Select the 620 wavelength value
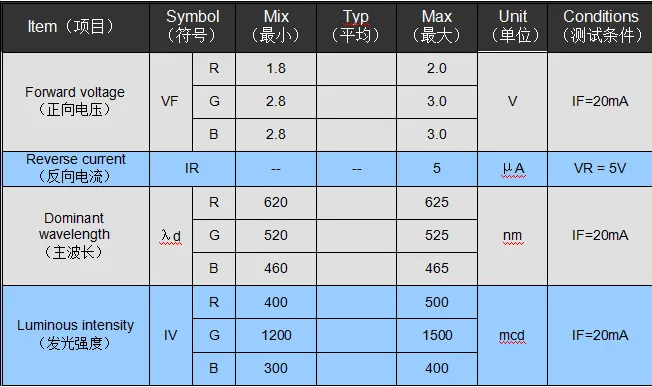The height and width of the screenshot is (387, 652). click(x=276, y=202)
